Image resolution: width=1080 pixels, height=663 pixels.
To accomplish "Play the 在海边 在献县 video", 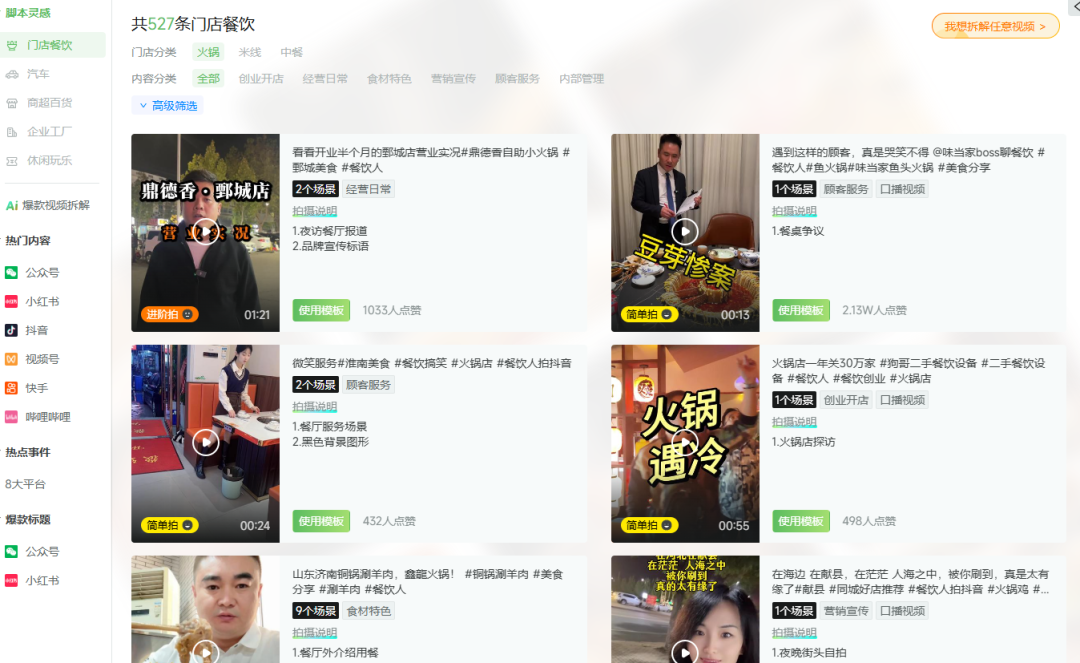I will (685, 651).
